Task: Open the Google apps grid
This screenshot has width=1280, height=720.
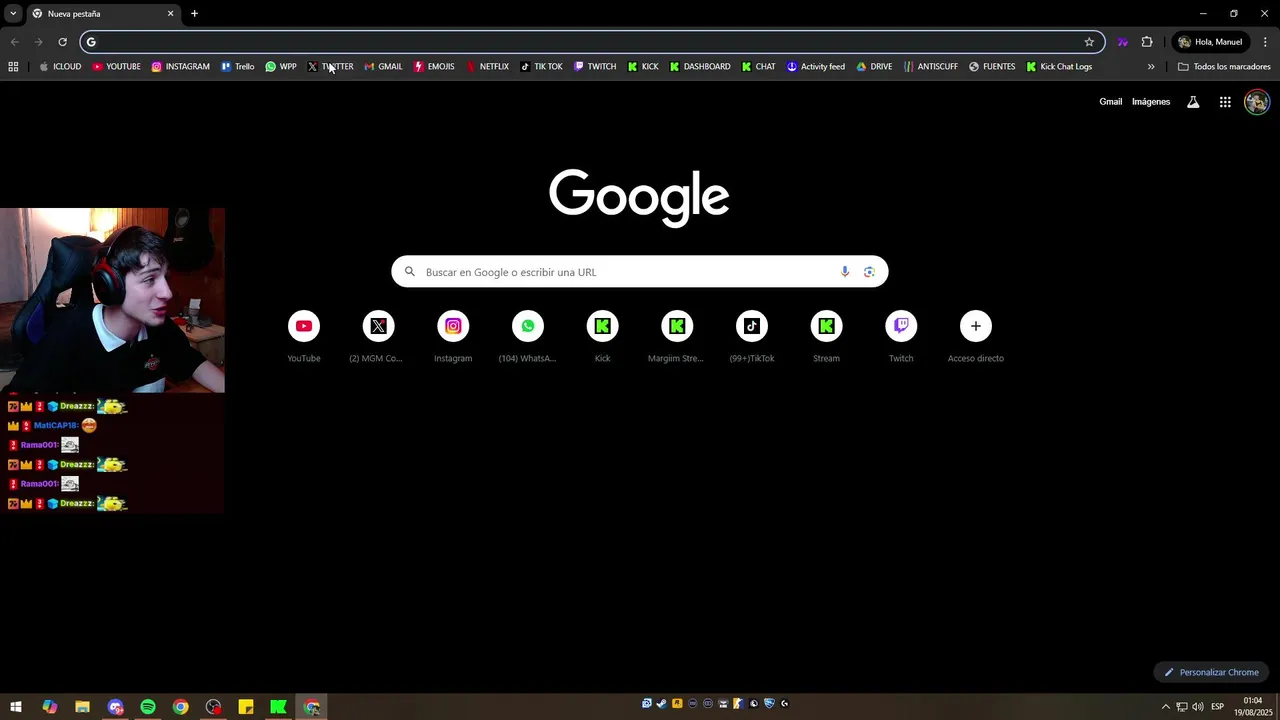Action: click(1225, 102)
